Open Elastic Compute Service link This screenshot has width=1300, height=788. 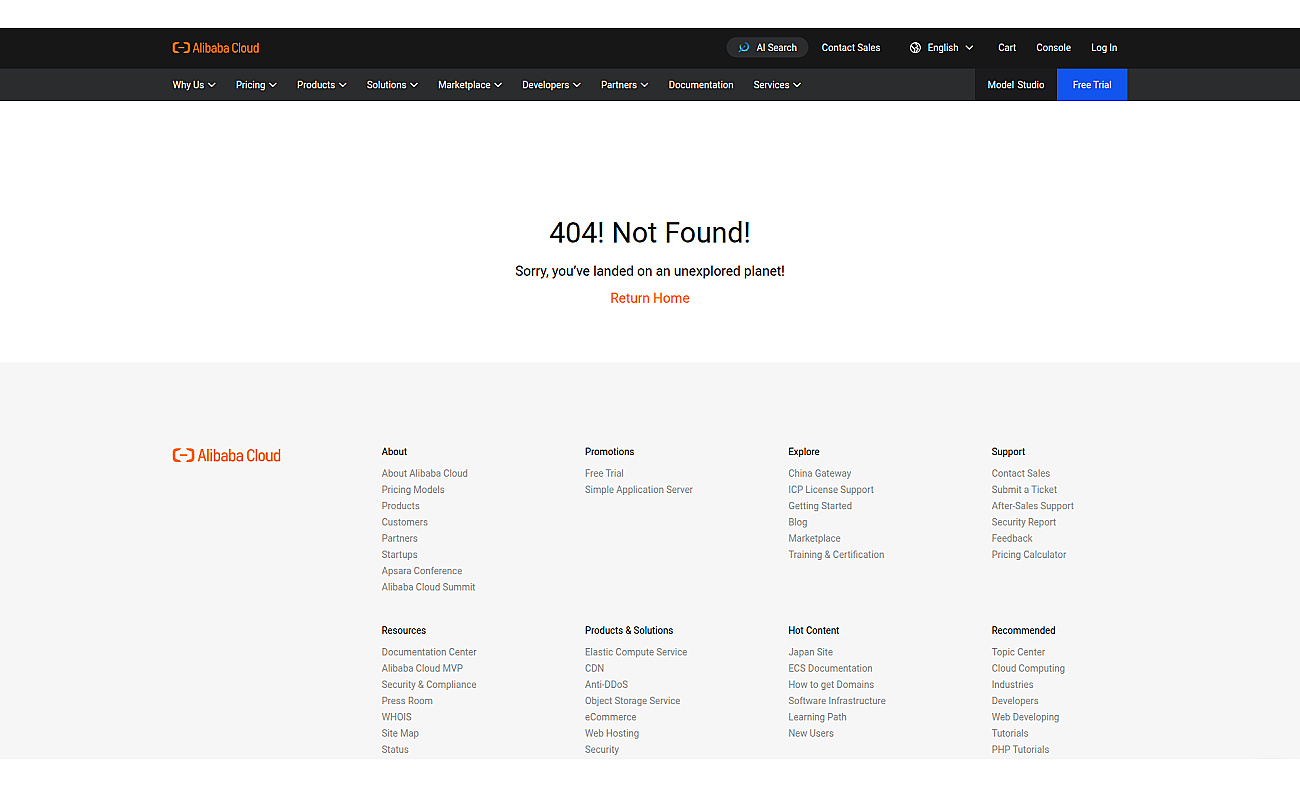[x=636, y=652]
